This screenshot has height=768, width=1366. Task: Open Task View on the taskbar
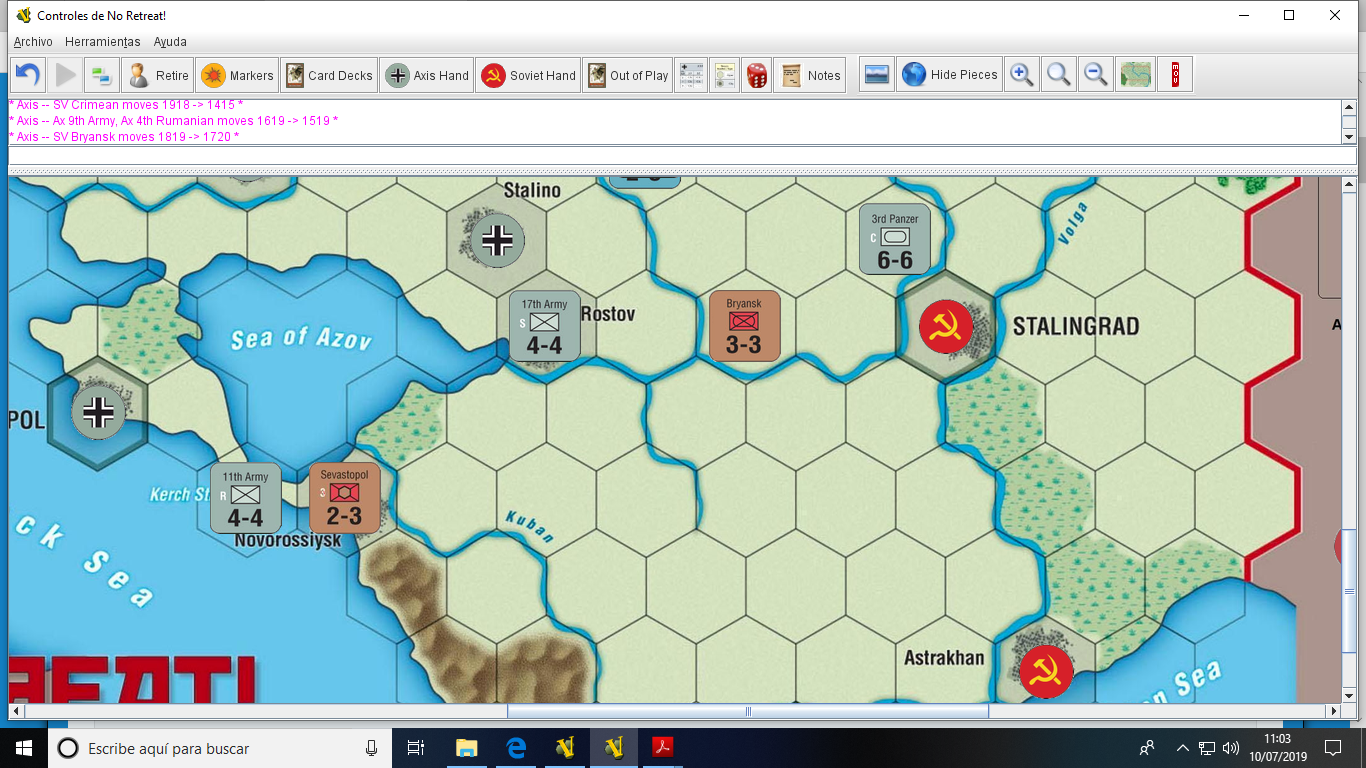[416, 748]
